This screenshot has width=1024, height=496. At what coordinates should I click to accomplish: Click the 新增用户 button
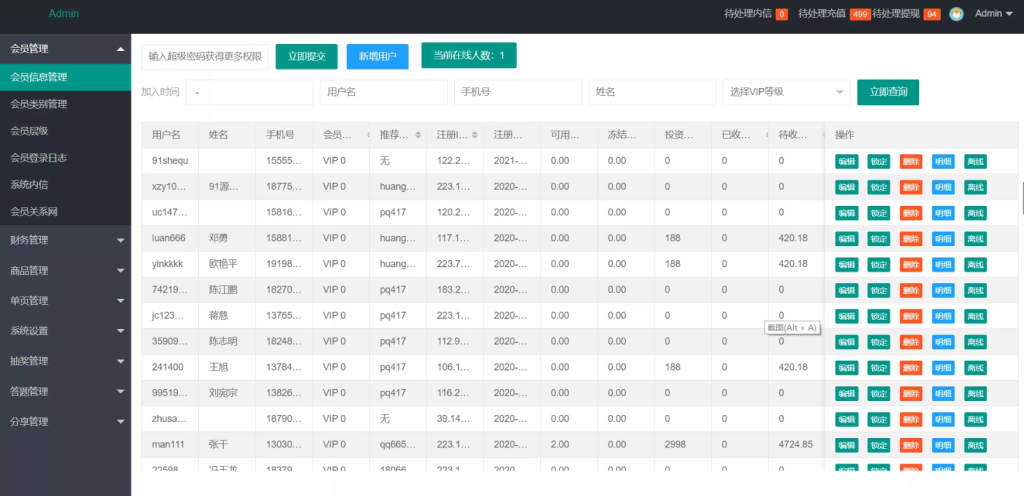[377, 57]
